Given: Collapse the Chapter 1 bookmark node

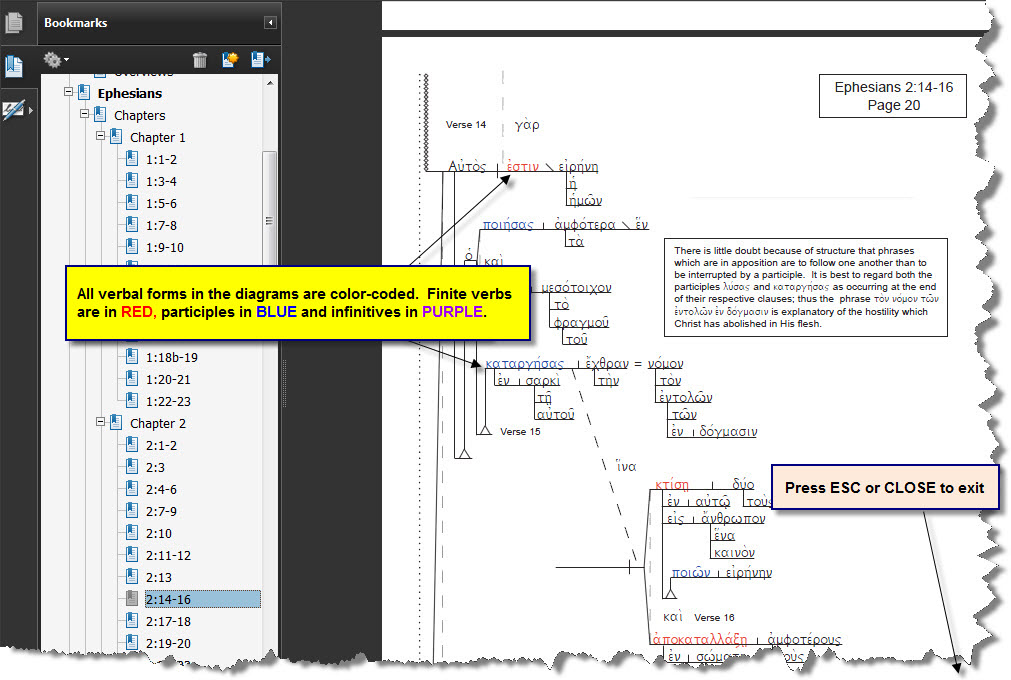Looking at the screenshot, I should [x=100, y=136].
